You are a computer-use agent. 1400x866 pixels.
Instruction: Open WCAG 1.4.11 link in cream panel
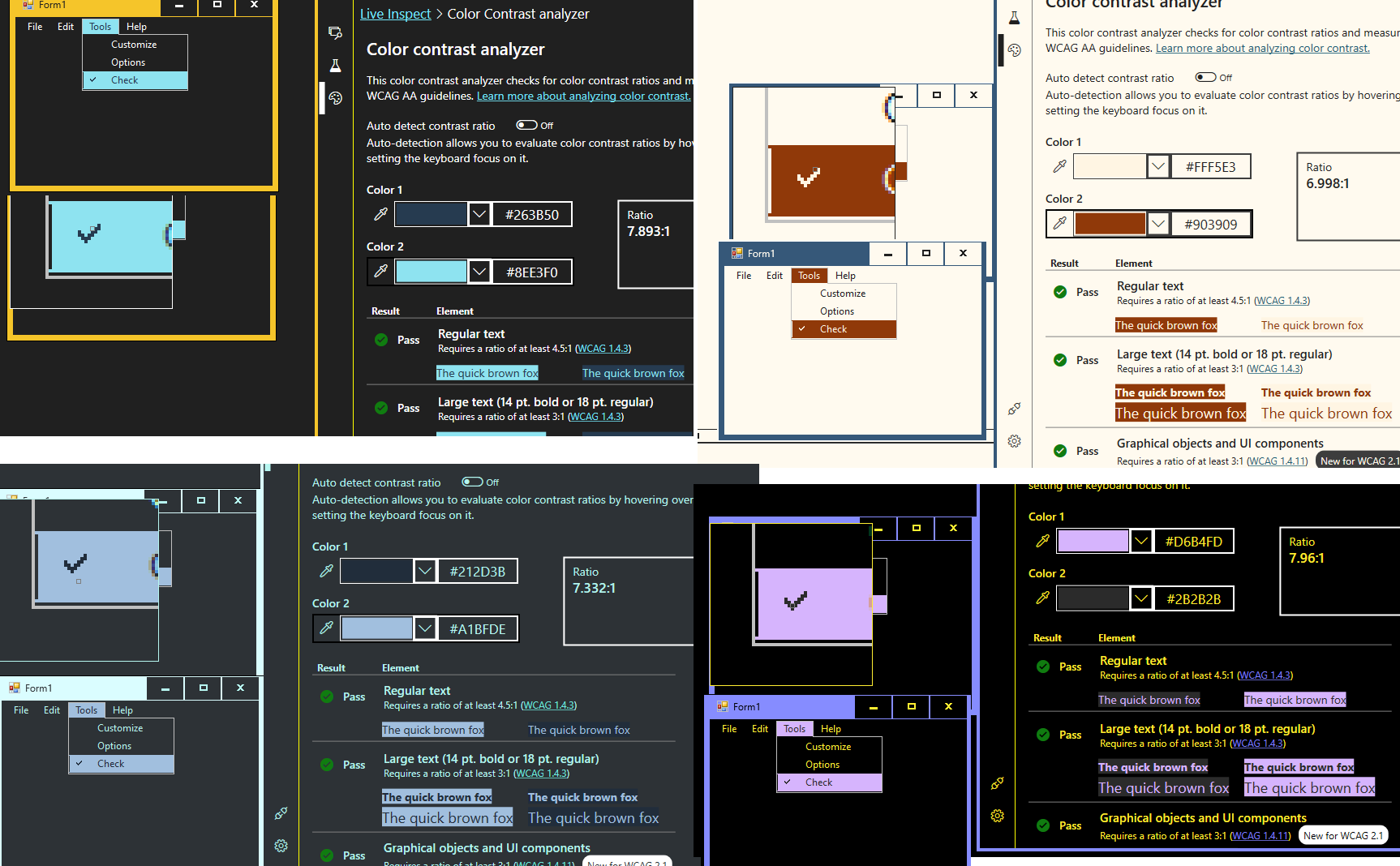coord(1278,461)
